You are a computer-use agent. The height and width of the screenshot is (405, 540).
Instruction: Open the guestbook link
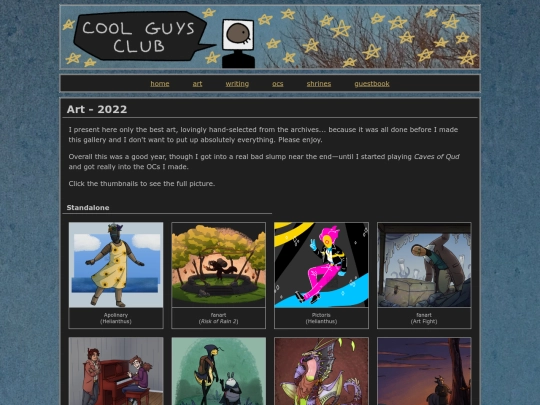372,84
